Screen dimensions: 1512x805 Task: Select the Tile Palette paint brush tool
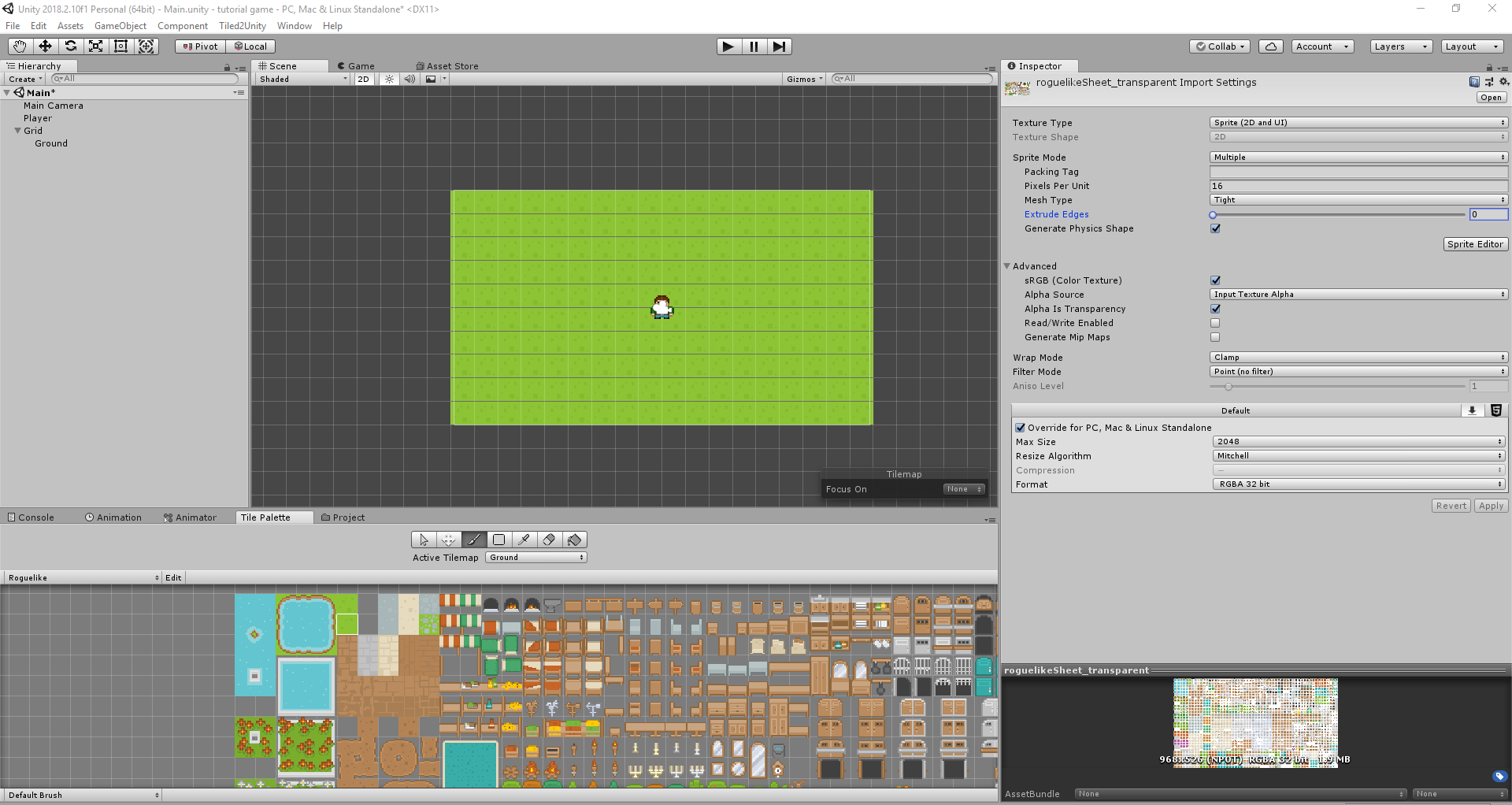473,540
